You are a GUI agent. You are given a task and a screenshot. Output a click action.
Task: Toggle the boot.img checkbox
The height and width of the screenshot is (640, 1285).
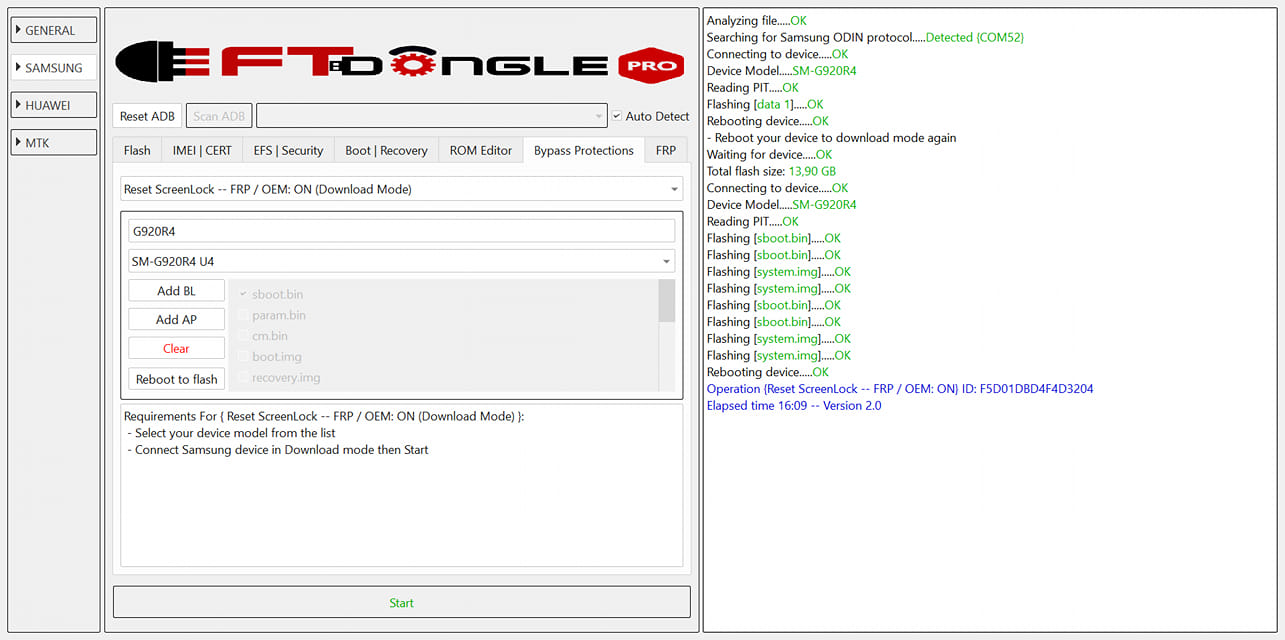click(244, 357)
